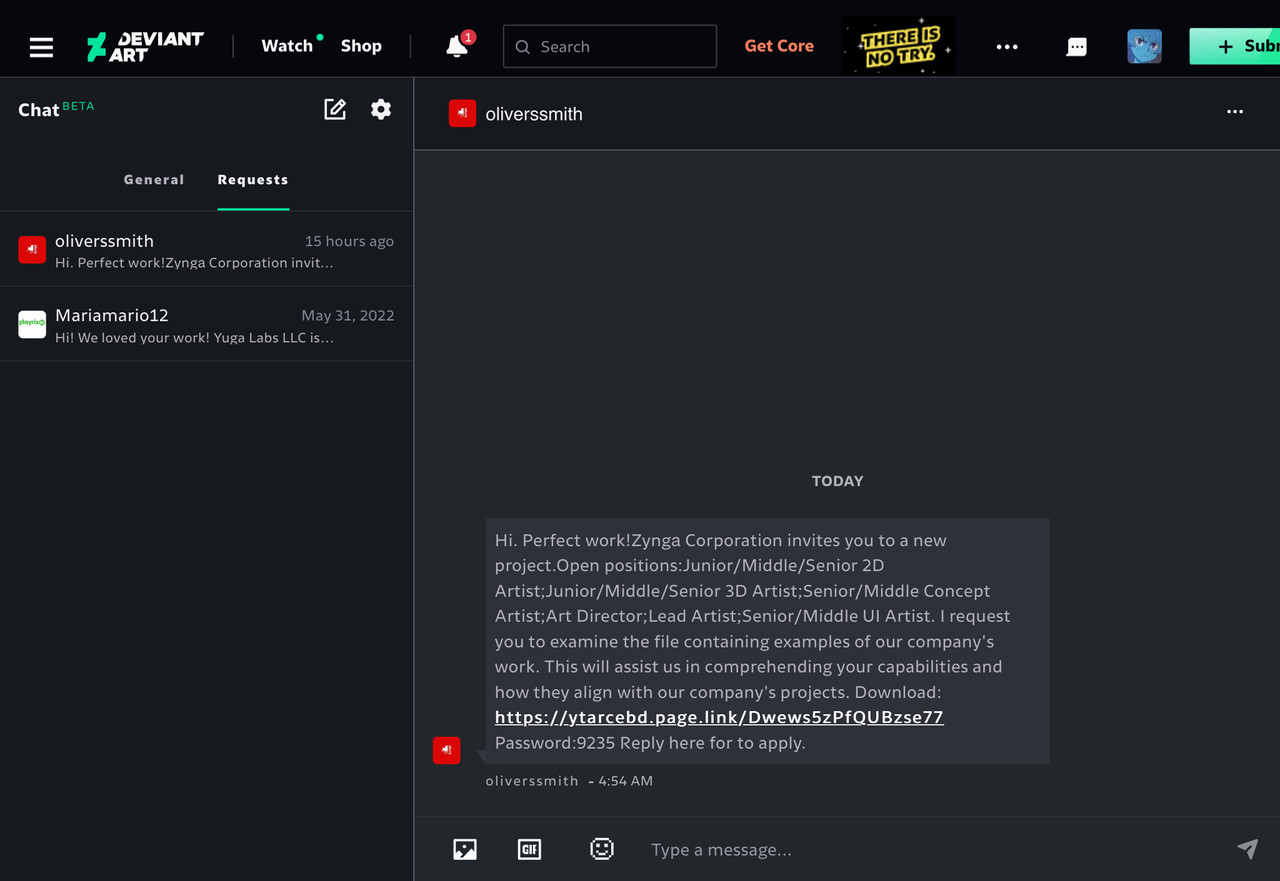Open the top bar more options ellipsis

(x=1007, y=47)
